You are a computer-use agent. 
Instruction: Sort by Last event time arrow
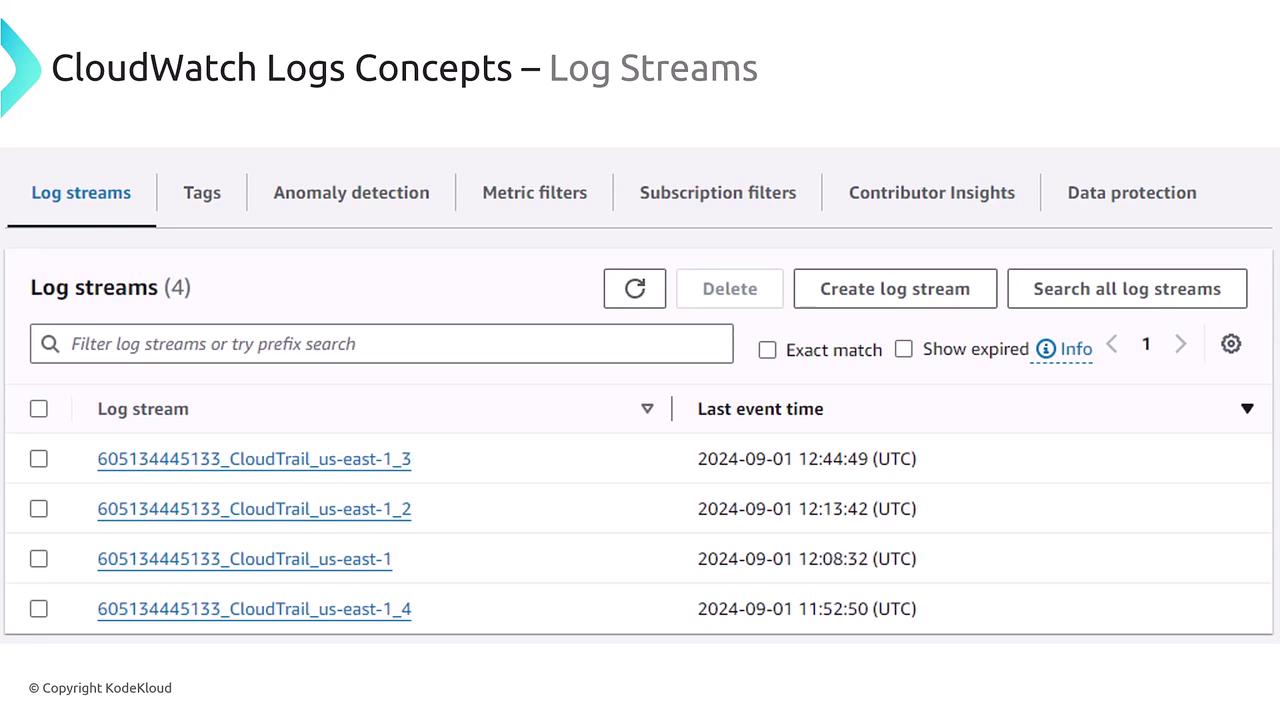coord(1247,409)
